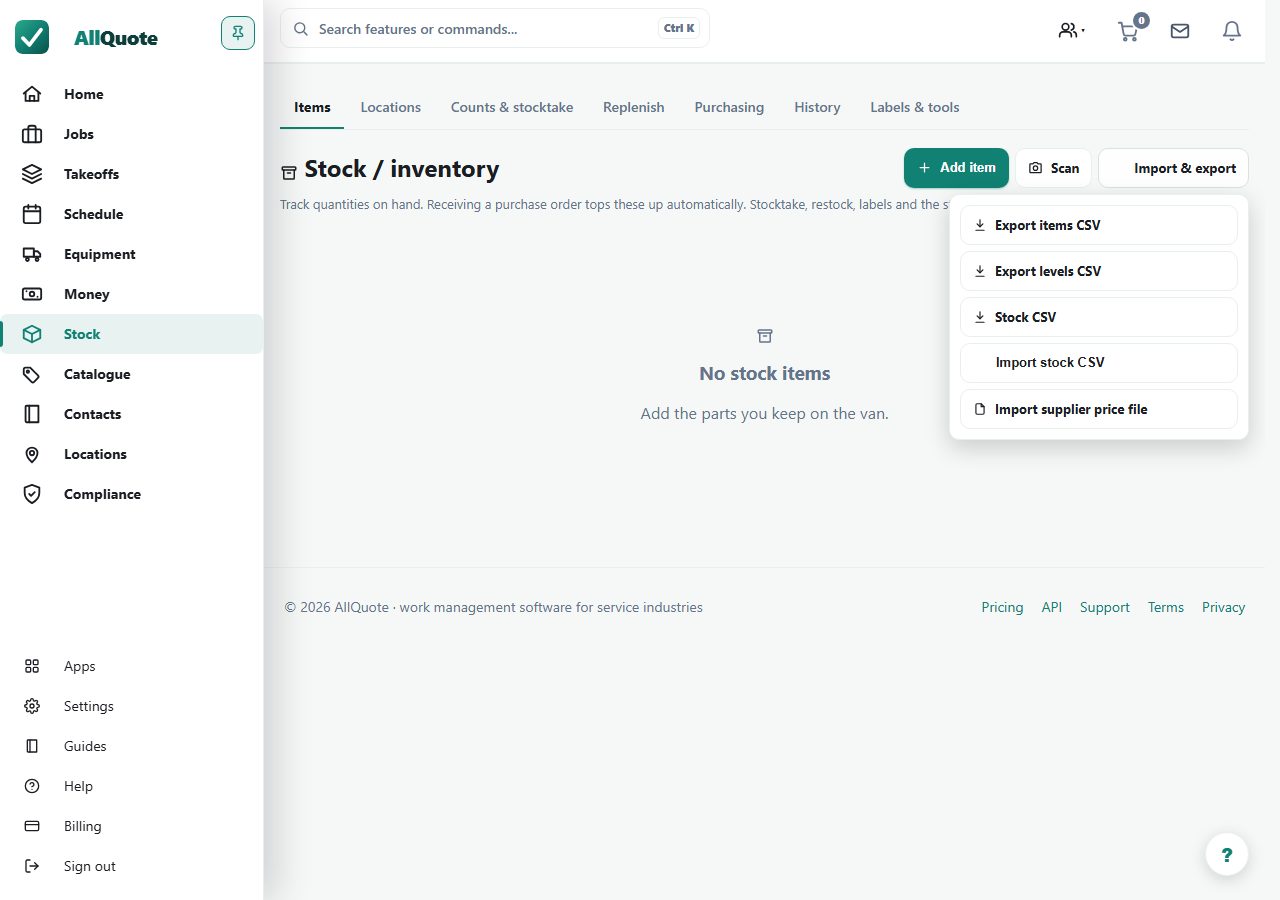
Task: Switch to Counts & stocktake tab
Action: 512,107
